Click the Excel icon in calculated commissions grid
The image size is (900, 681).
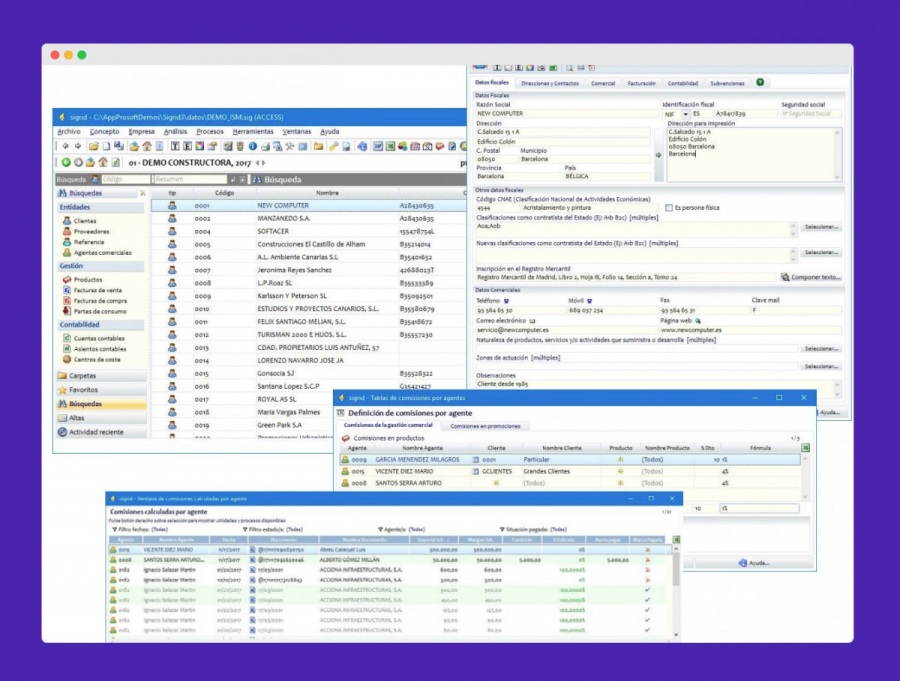[676, 540]
